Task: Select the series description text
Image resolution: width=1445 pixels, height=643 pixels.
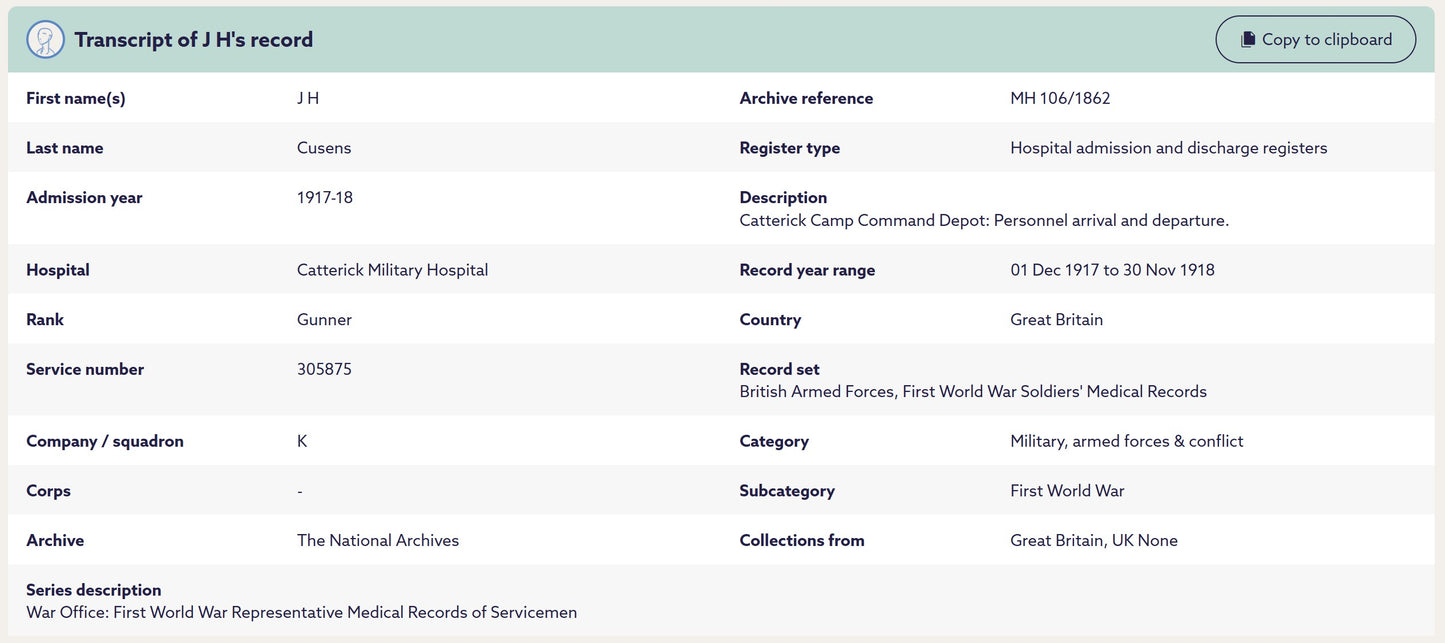Action: 302,613
